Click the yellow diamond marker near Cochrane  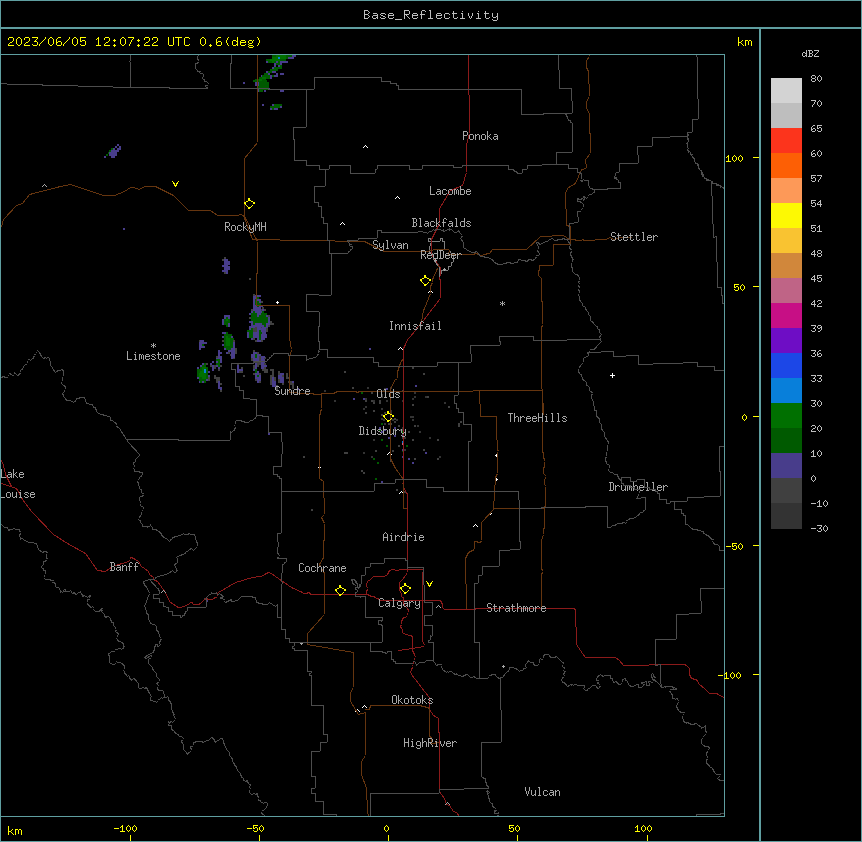340,590
